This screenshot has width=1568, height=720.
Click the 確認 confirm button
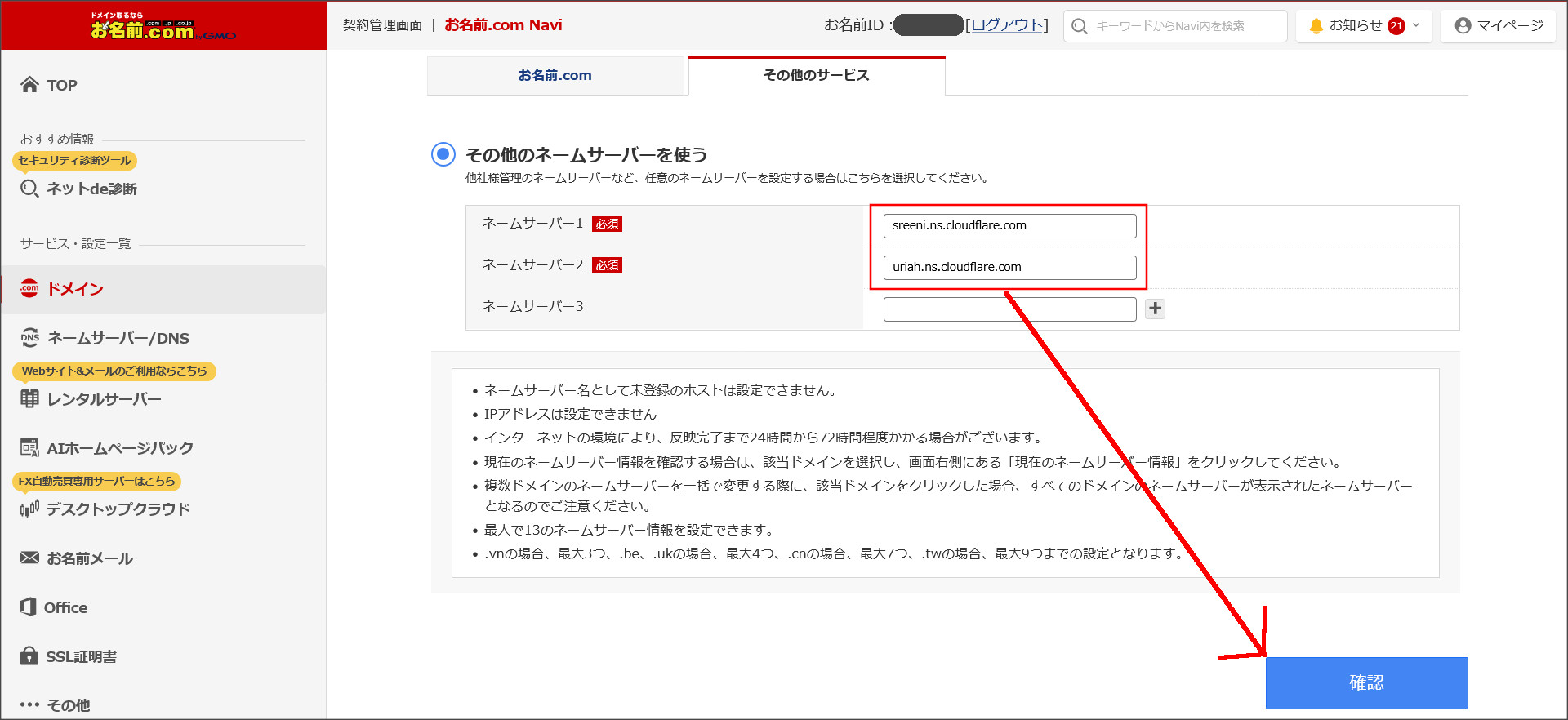tap(1366, 682)
